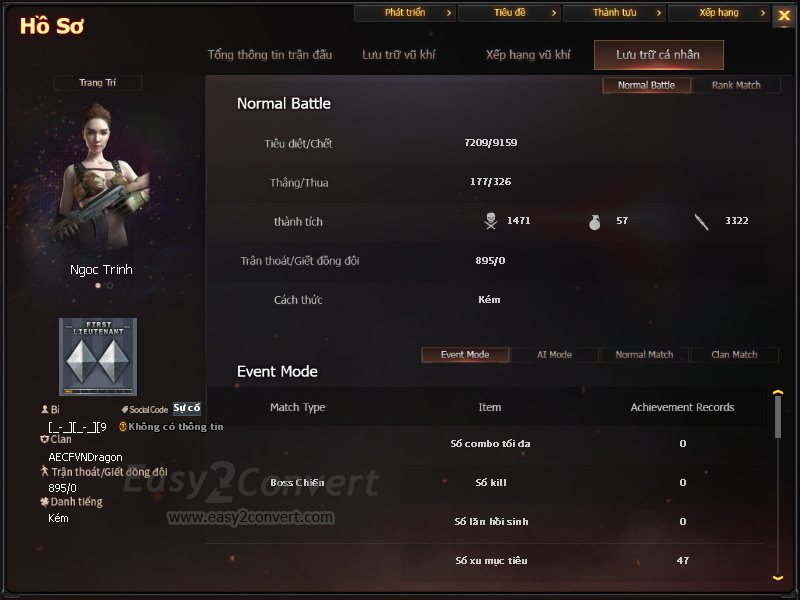Click the player profile icon beside Bi

45,409
